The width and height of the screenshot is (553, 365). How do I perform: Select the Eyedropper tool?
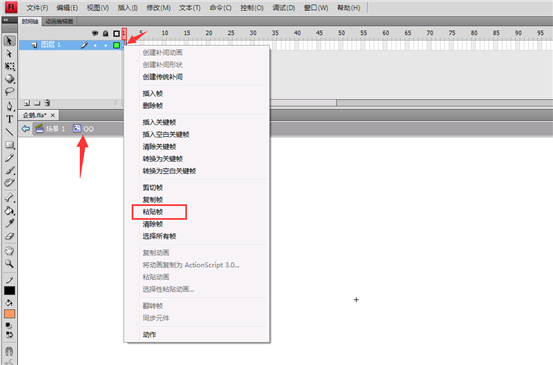tap(9, 223)
